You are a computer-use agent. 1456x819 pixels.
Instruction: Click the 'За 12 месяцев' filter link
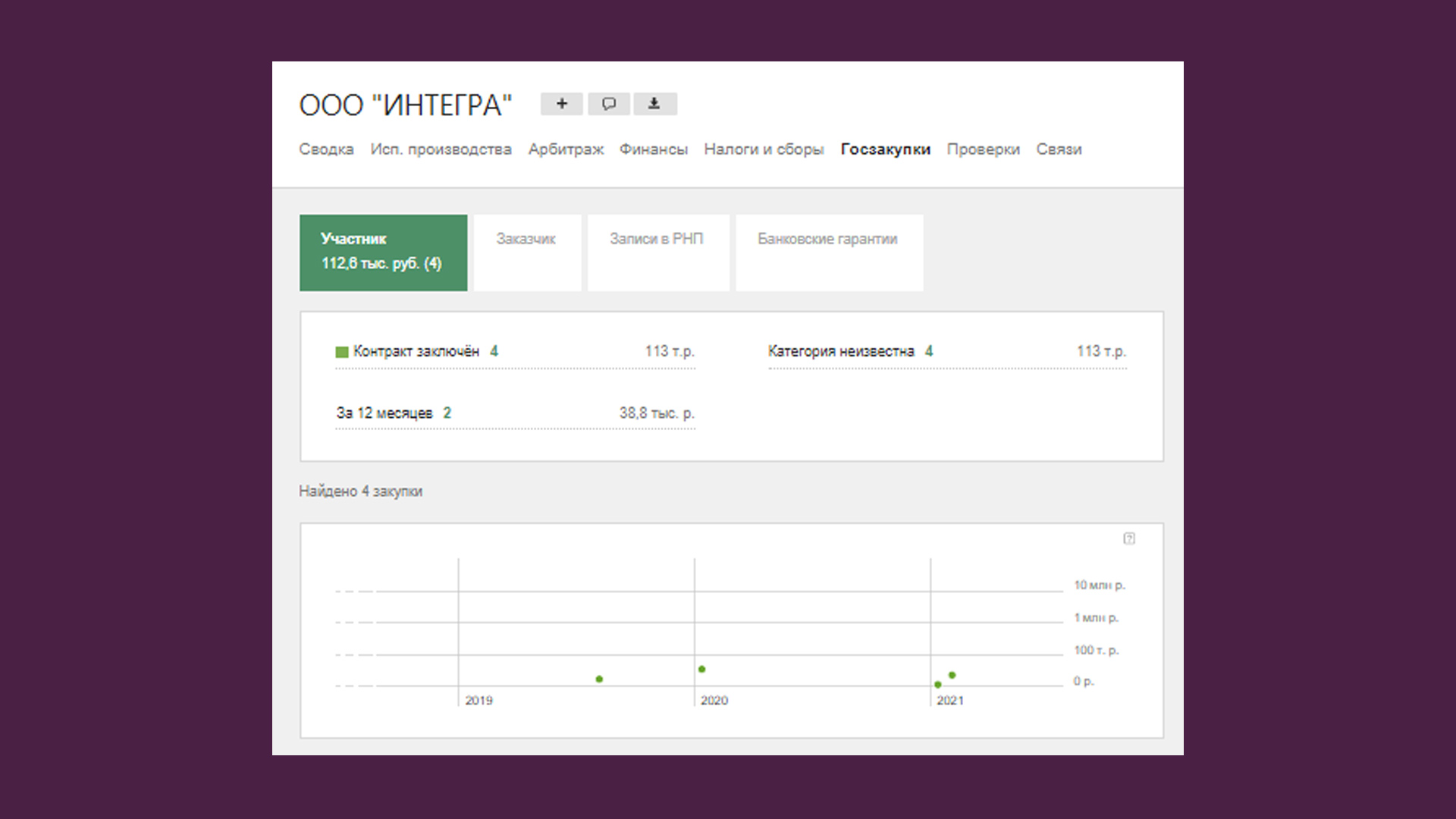click(x=384, y=413)
